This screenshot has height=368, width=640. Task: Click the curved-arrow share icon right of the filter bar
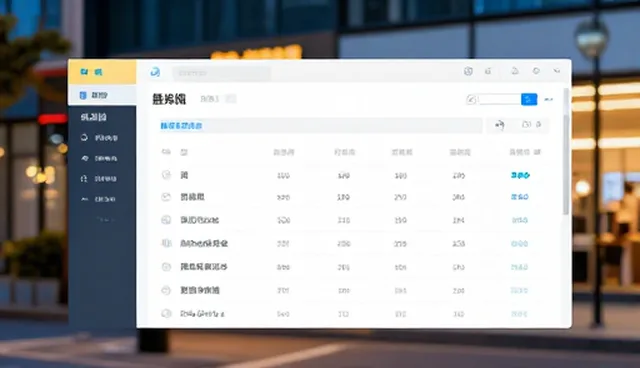[x=500, y=125]
